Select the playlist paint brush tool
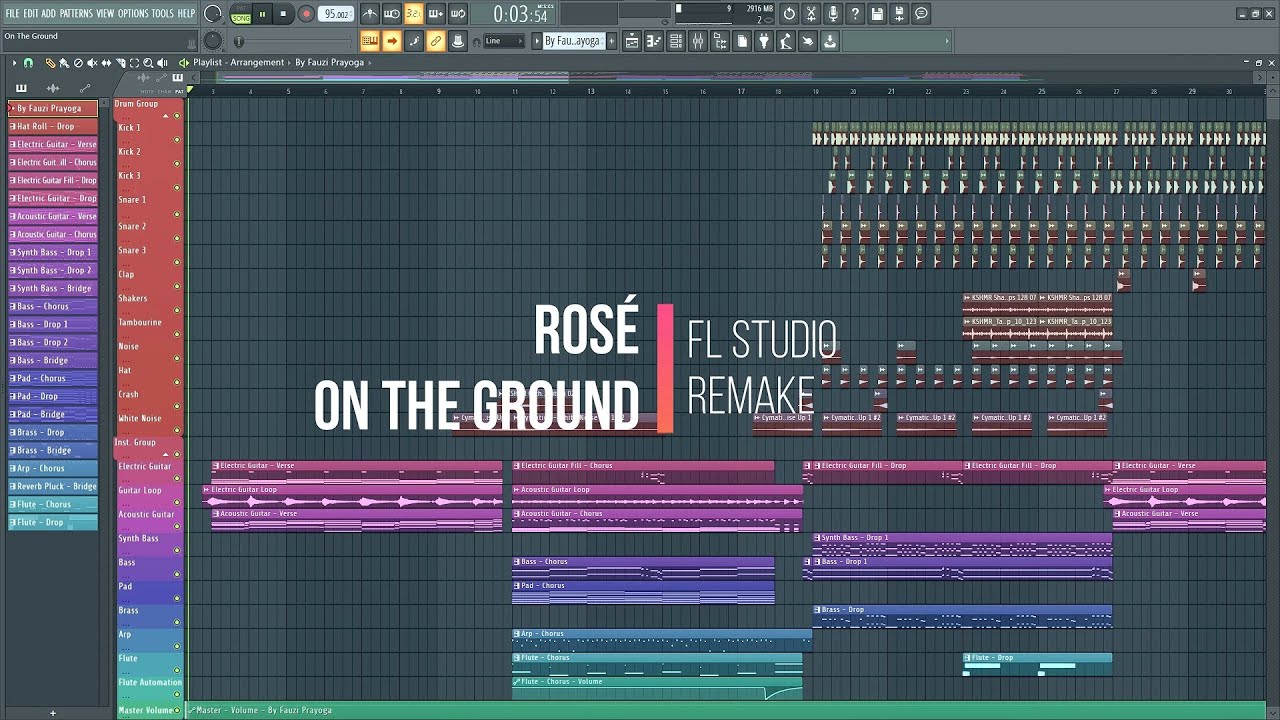The width and height of the screenshot is (1280, 720). click(64, 63)
